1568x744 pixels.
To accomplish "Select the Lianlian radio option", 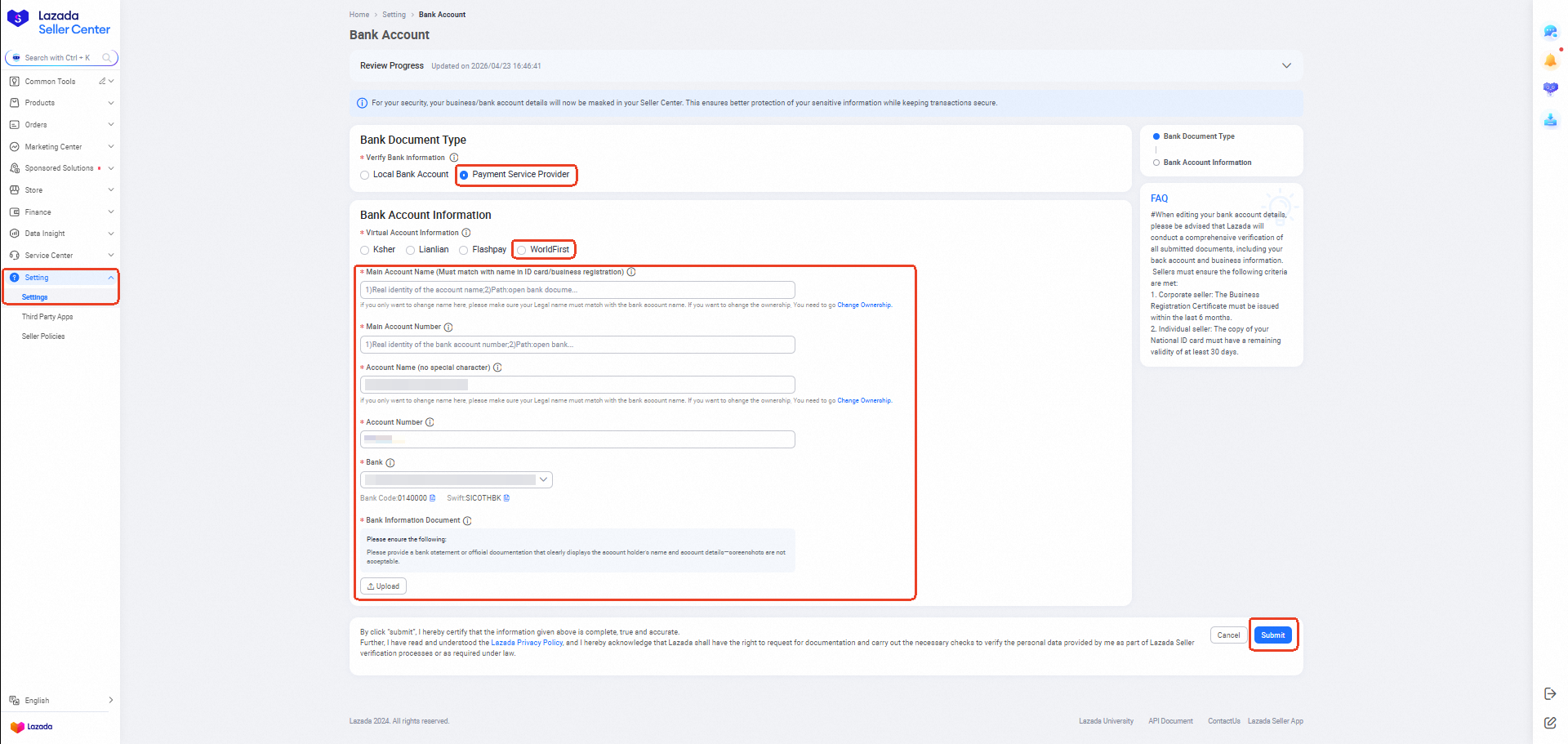I will click(411, 250).
